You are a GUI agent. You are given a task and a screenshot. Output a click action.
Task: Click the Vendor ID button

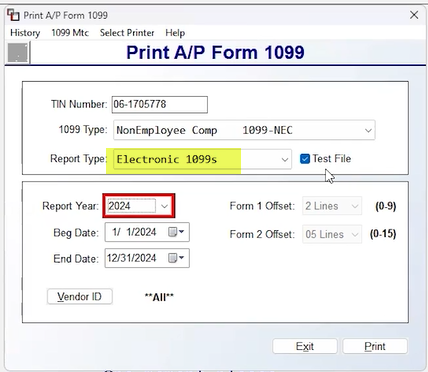click(79, 296)
